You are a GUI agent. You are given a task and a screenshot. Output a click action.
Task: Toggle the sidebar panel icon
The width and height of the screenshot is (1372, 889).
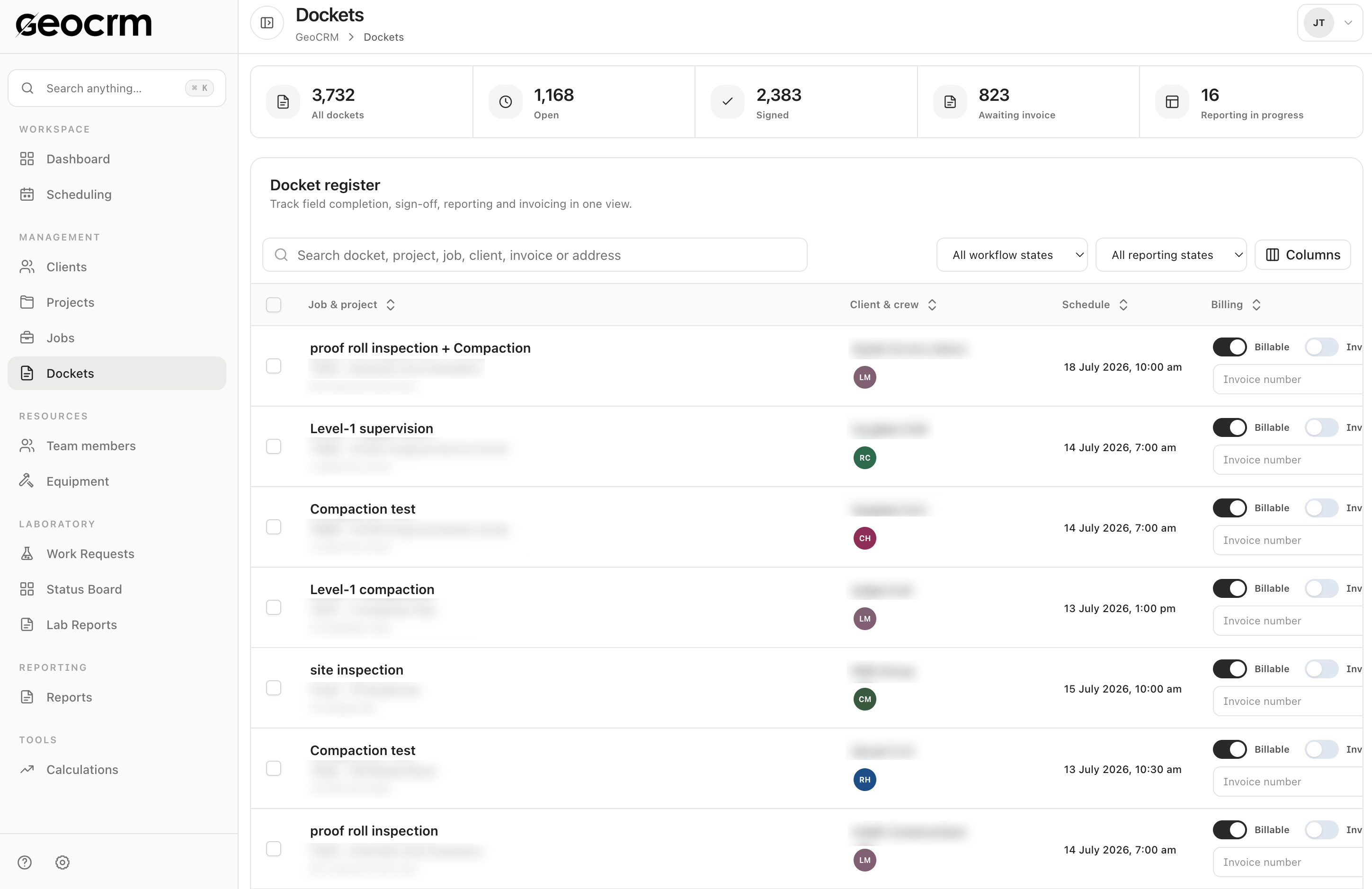point(267,23)
